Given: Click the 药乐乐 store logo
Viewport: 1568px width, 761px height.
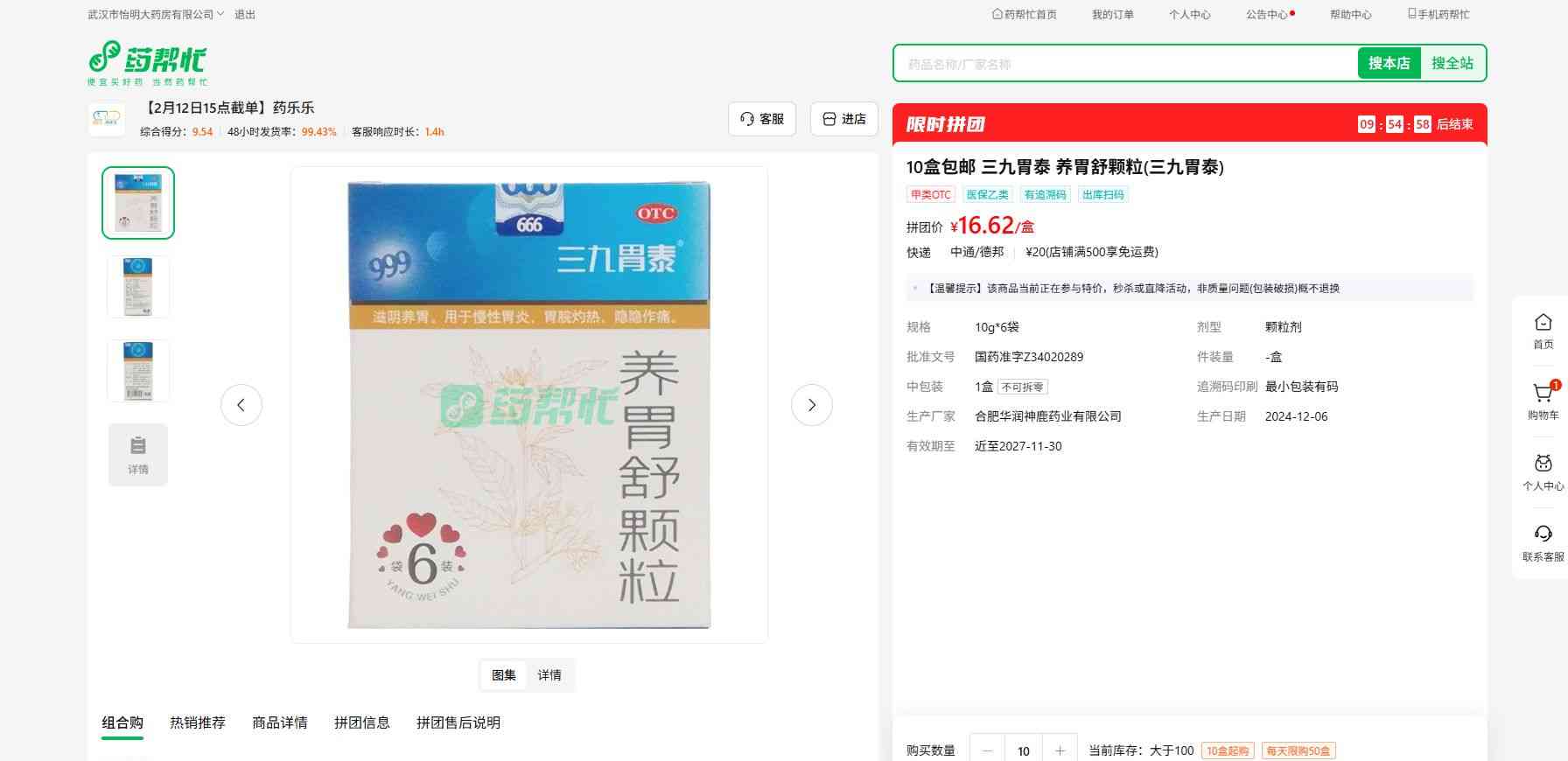Looking at the screenshot, I should [107, 119].
